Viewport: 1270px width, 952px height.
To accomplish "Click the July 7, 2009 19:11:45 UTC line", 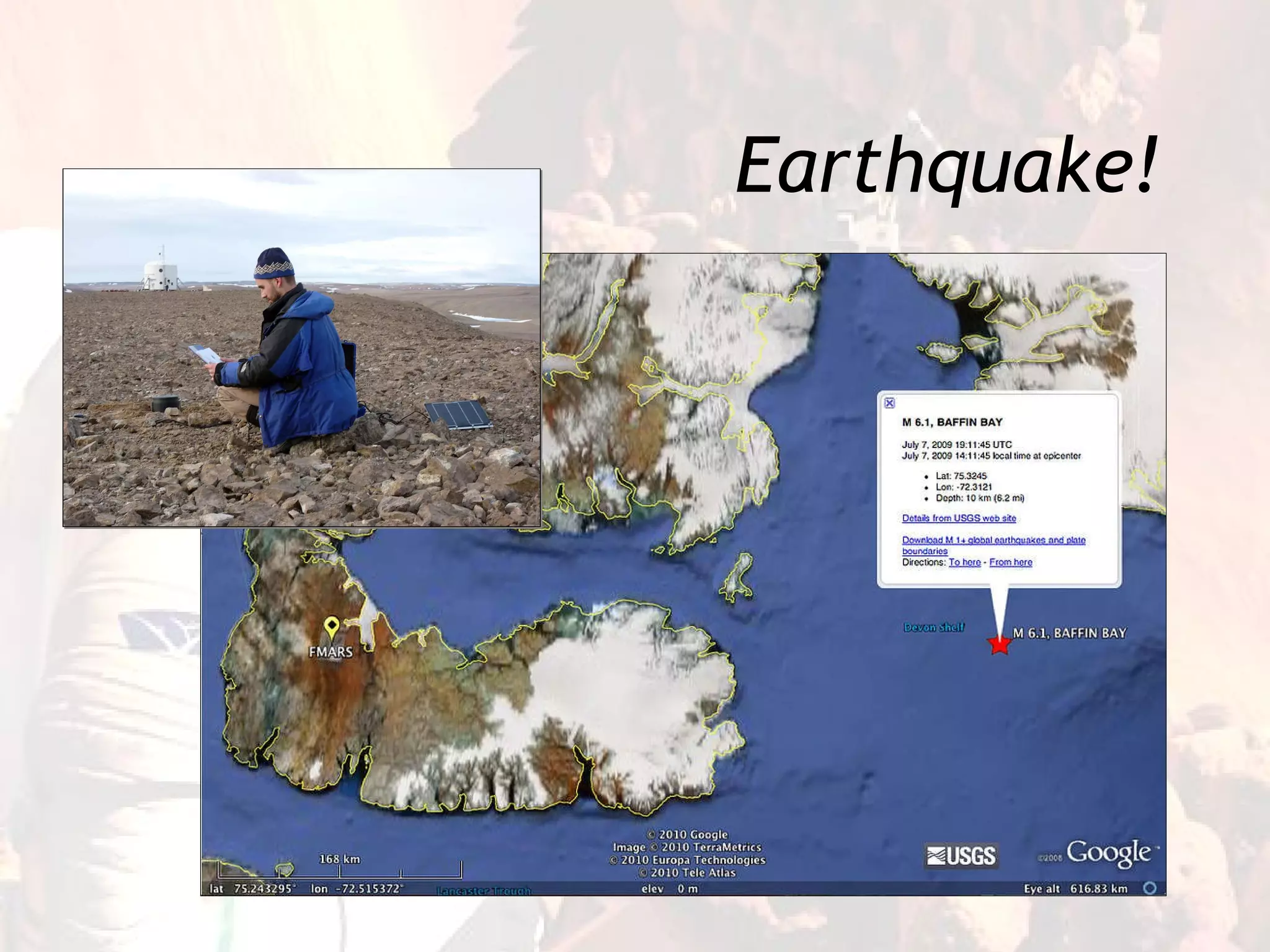I will click(x=957, y=444).
